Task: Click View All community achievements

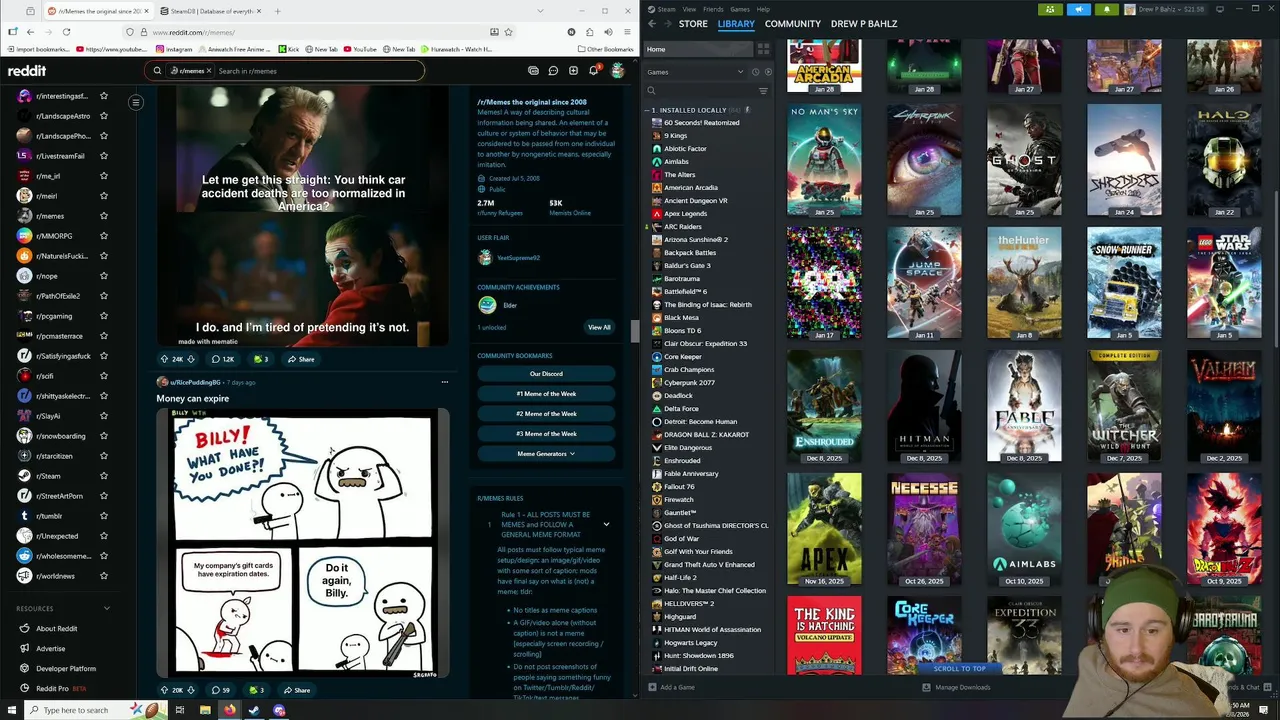Action: (599, 327)
